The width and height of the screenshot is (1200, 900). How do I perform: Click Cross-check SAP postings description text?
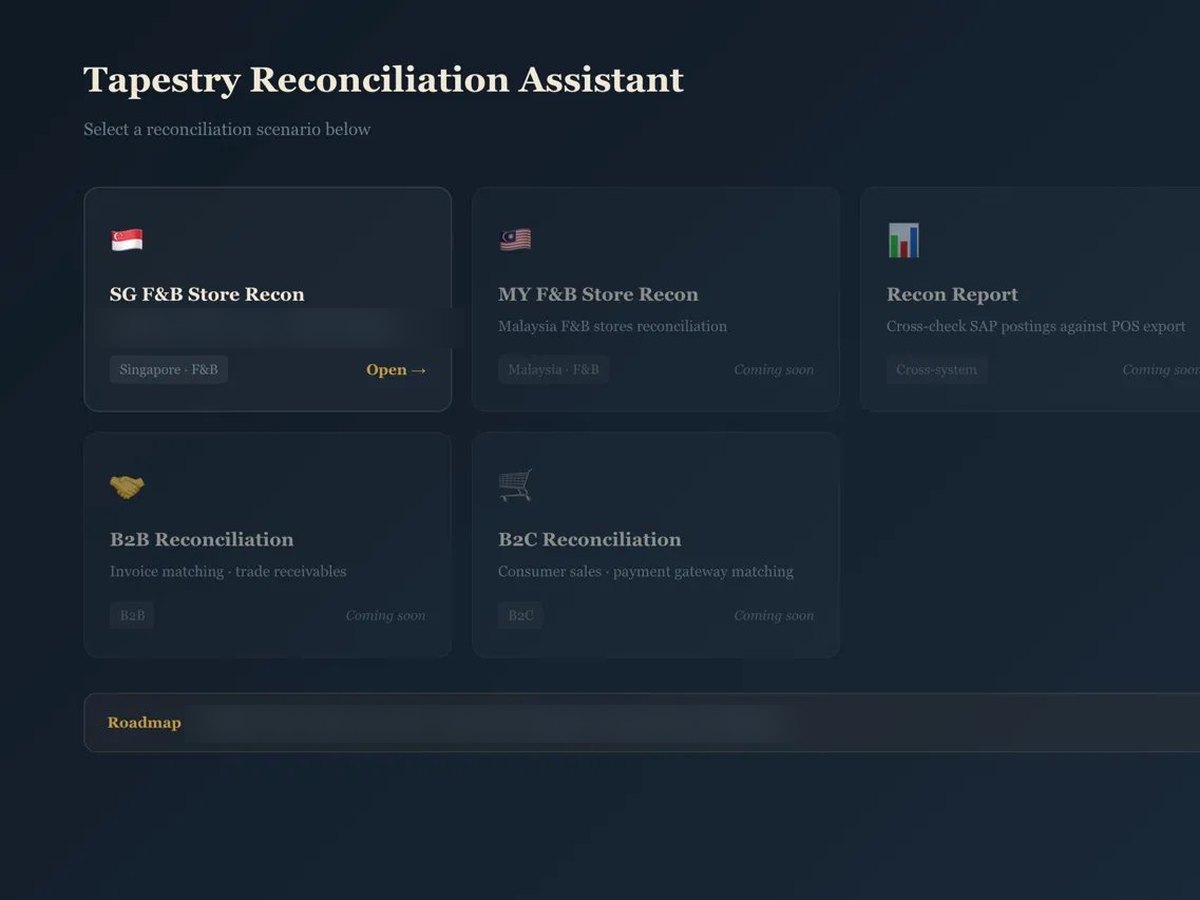click(1036, 326)
